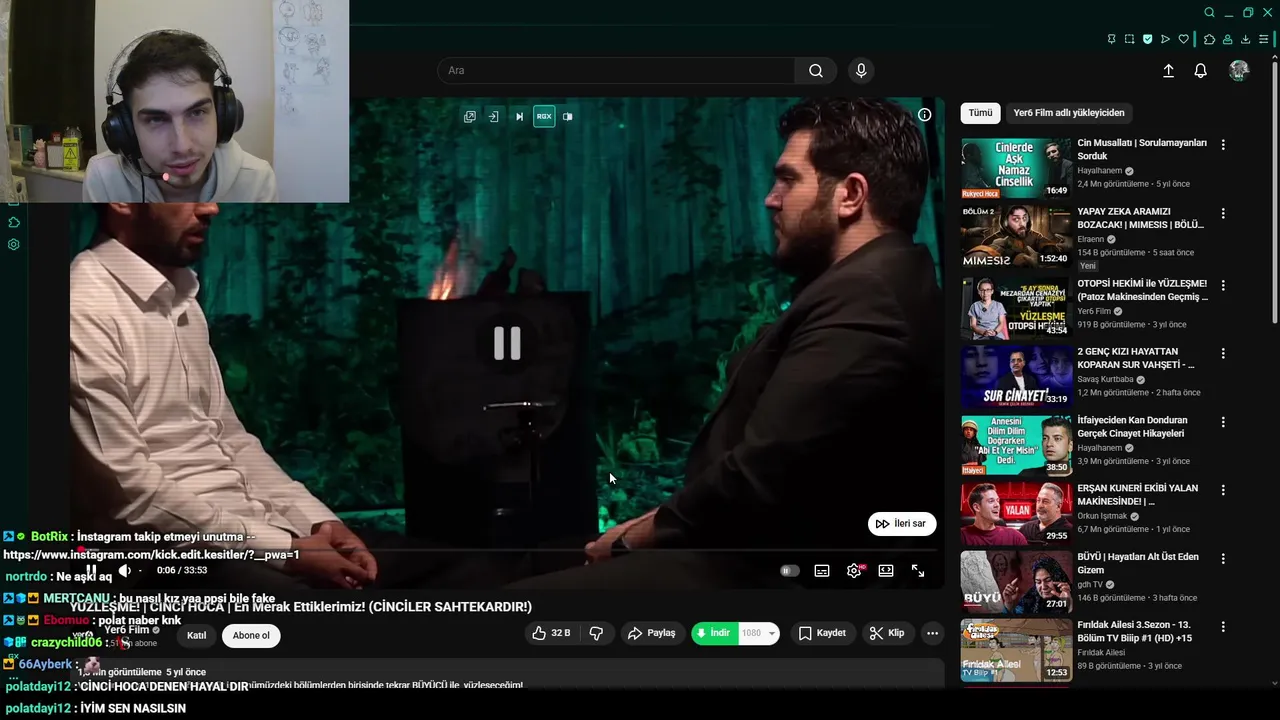Enter fullscreen mode
The height and width of the screenshot is (720, 1280).
click(918, 571)
